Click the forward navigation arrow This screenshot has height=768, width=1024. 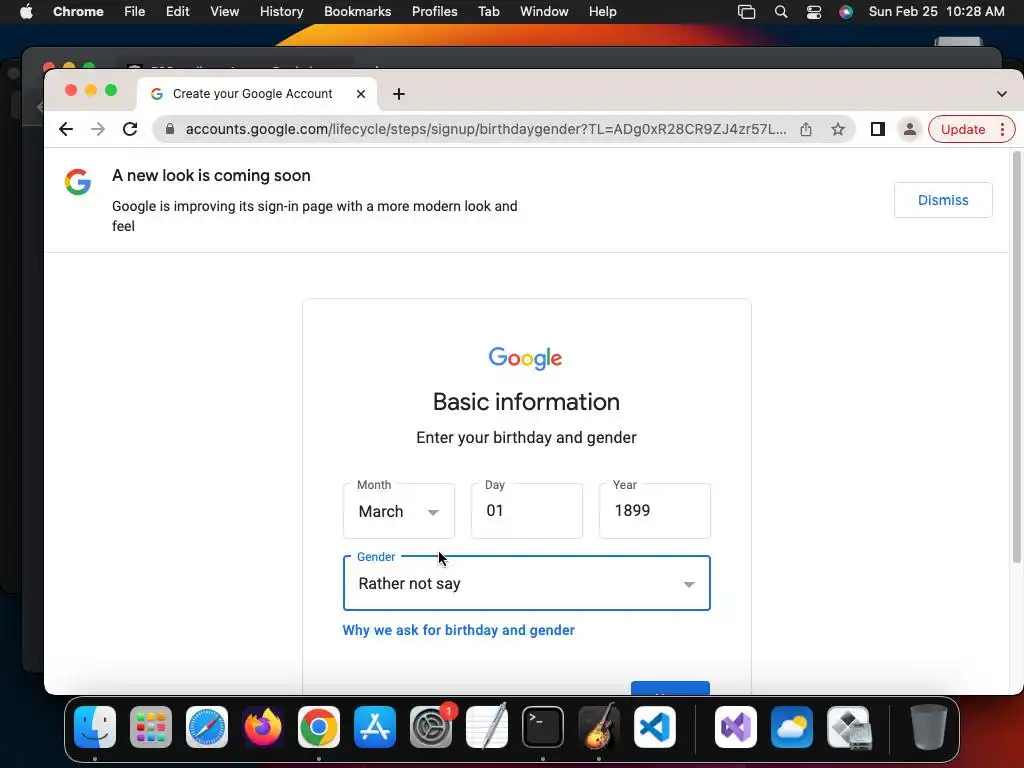tap(98, 129)
